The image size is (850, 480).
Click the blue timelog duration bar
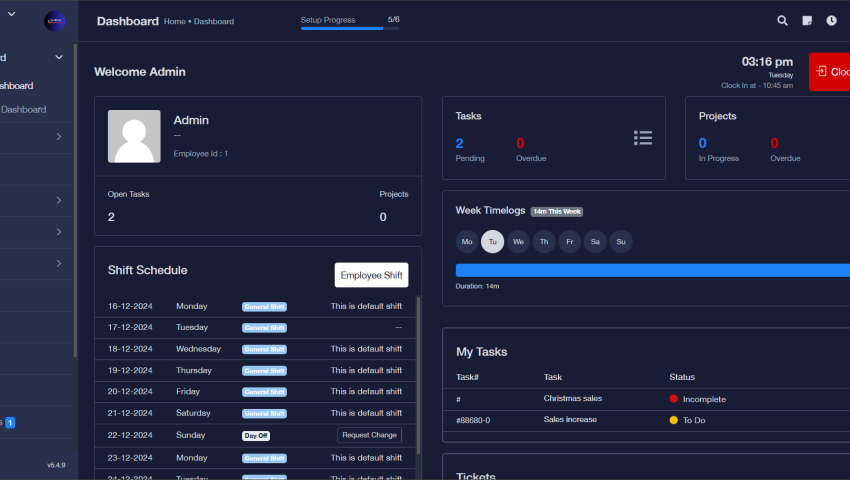pos(653,270)
